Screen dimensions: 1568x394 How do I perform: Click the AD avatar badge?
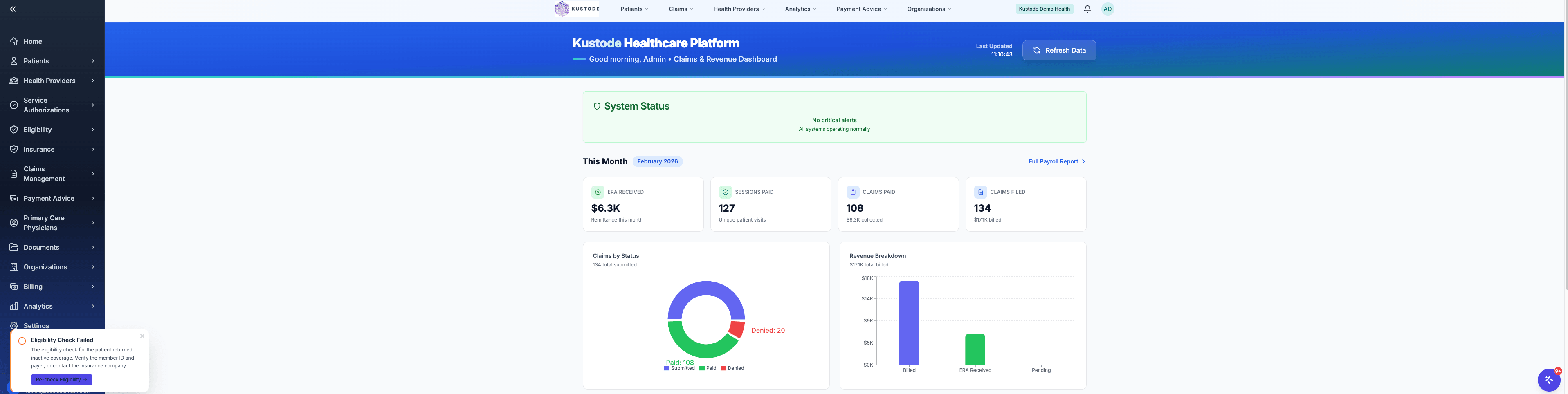pyautogui.click(x=1107, y=9)
